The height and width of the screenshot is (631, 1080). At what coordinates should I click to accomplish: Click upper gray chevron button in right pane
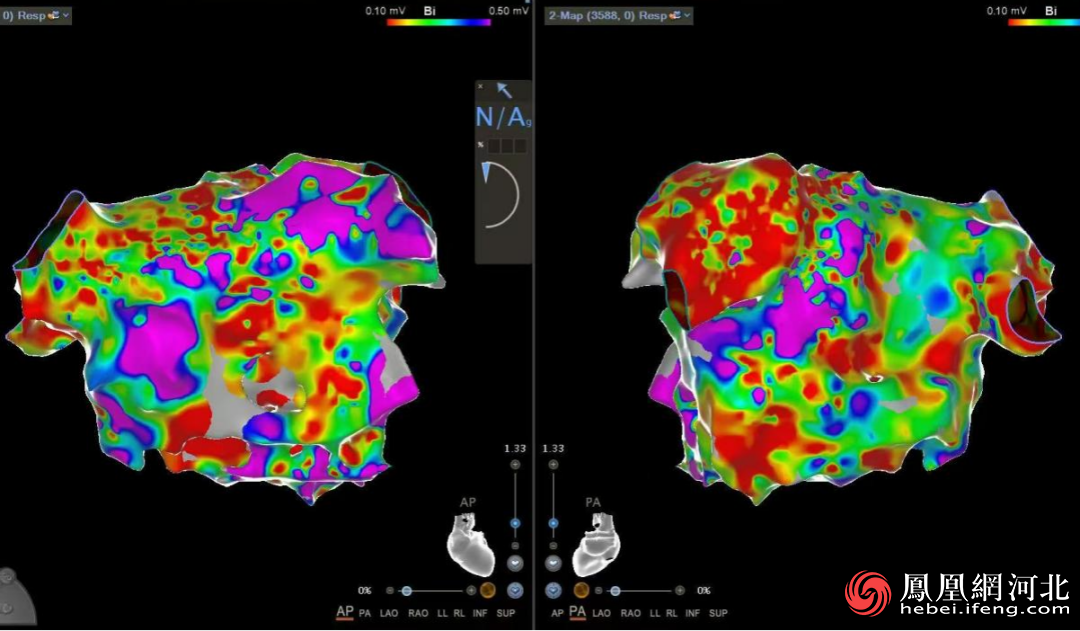point(553,563)
